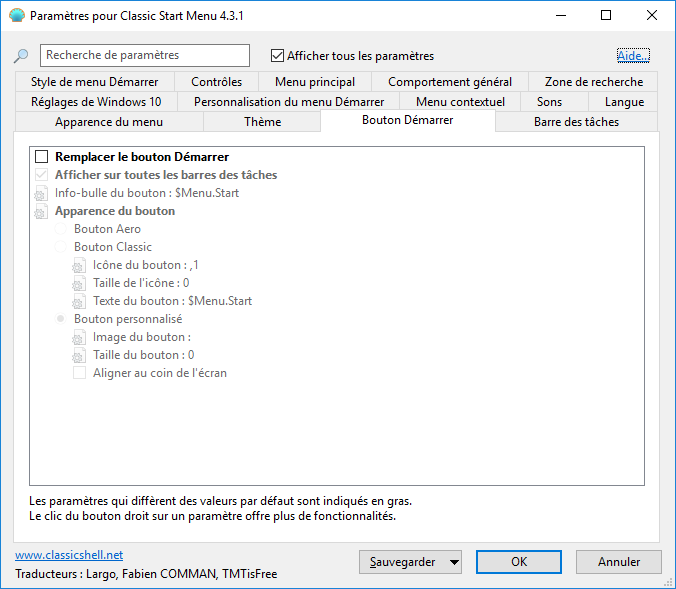Select the Bouton personnalisé radio option
This screenshot has width=676, height=589.
coord(61,319)
